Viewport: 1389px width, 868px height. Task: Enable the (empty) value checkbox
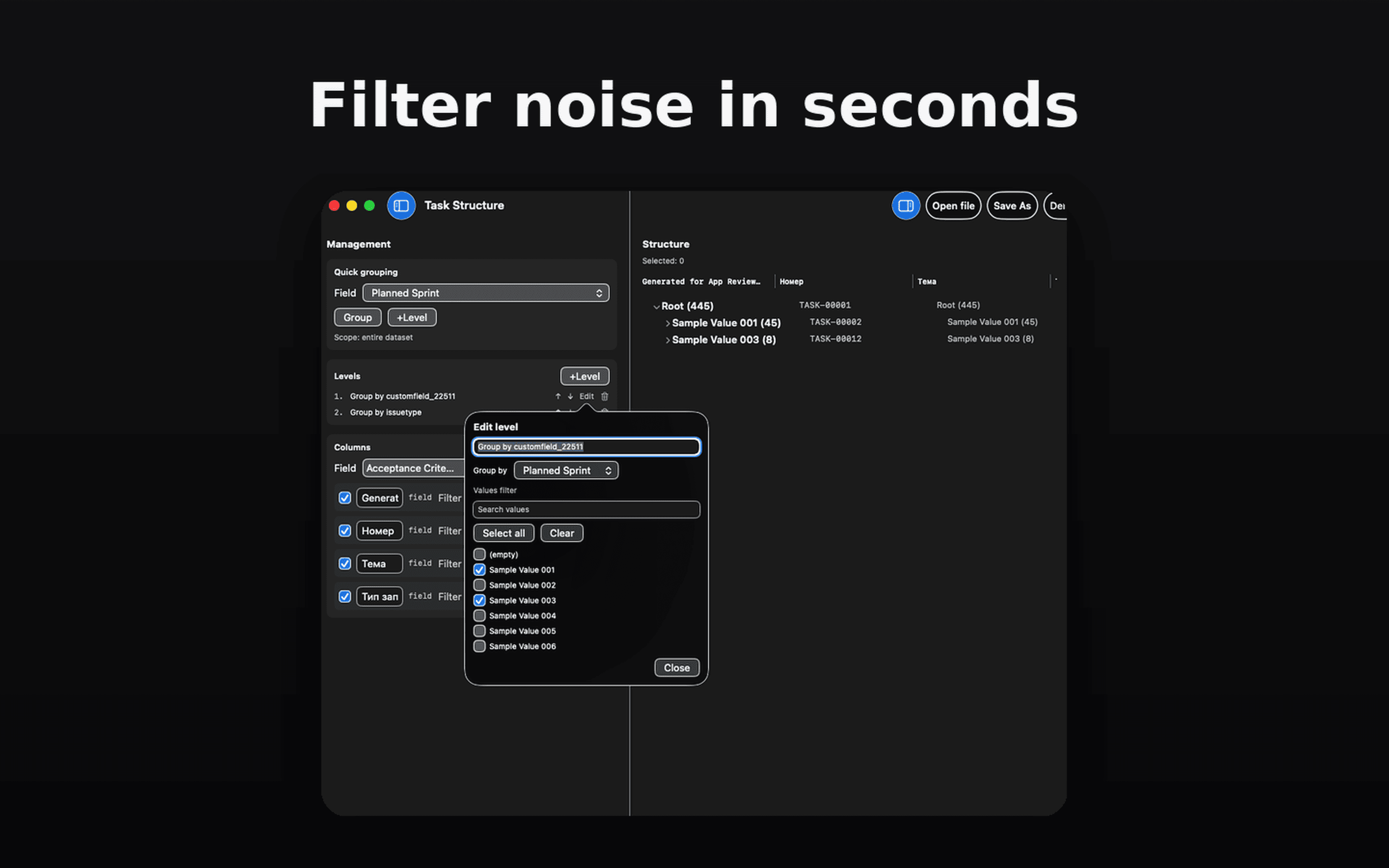(479, 555)
